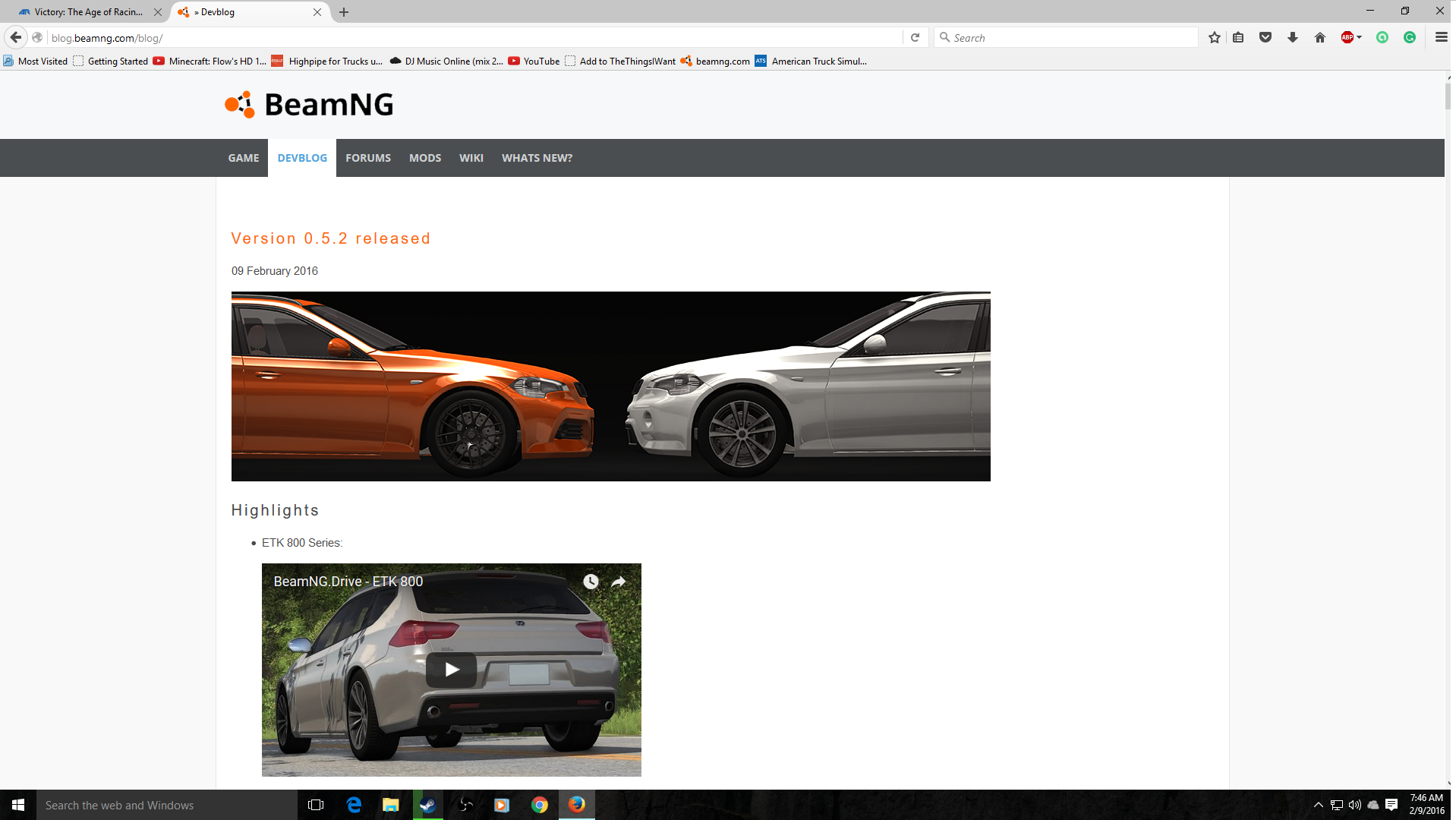Open the beamng.com bookmark
This screenshot has width=1456, height=820.
715,61
